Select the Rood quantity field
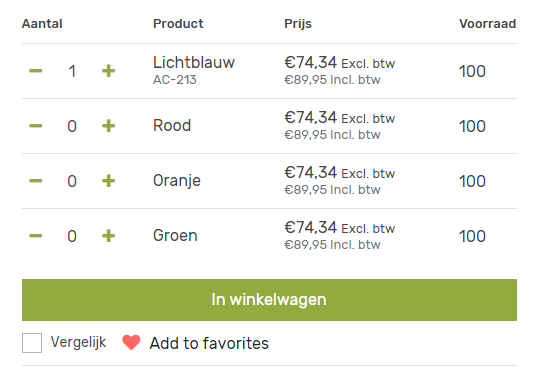Viewport: 541px width, 373px height. (72, 126)
